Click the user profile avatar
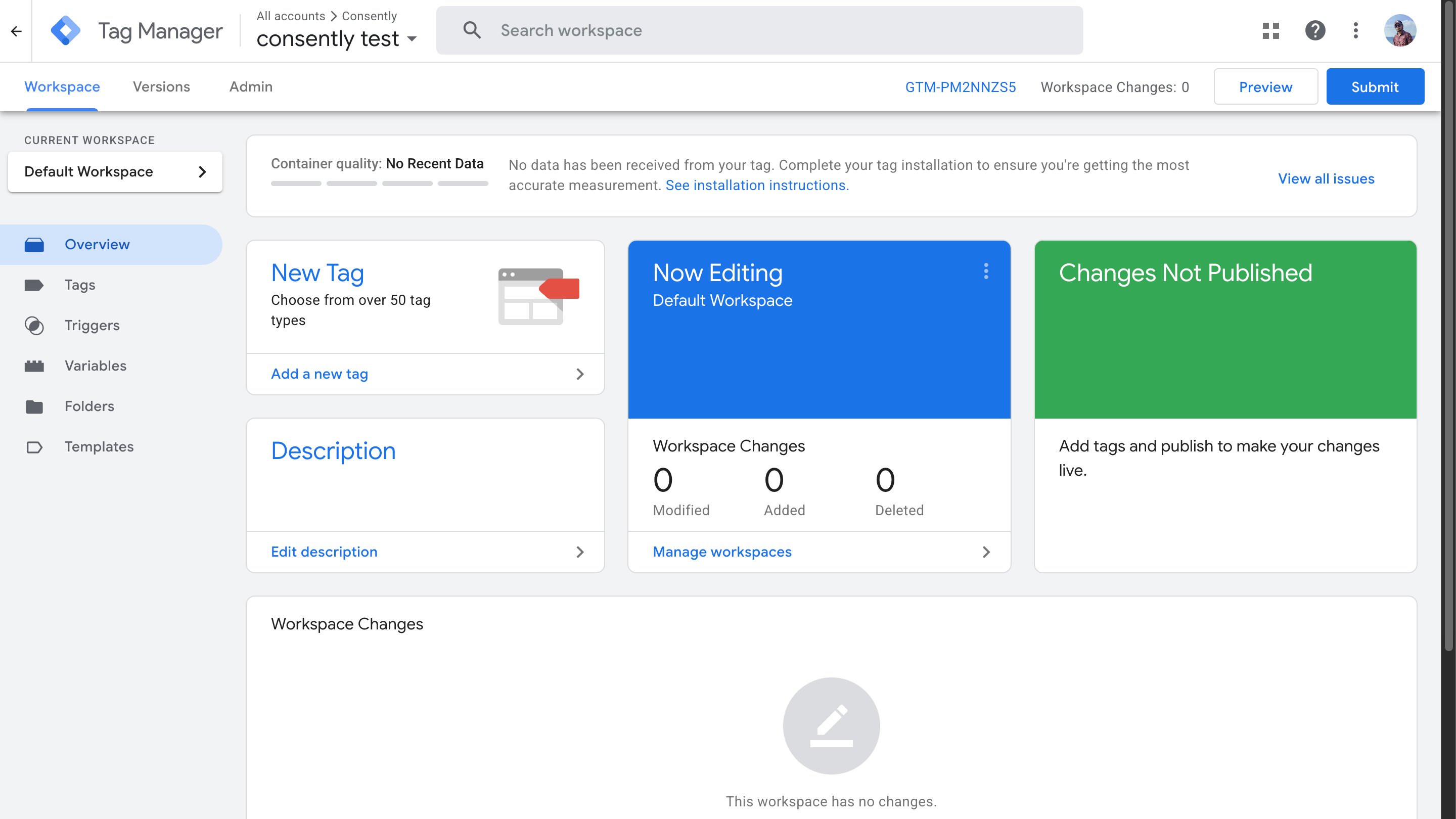The image size is (1456, 819). [1399, 30]
